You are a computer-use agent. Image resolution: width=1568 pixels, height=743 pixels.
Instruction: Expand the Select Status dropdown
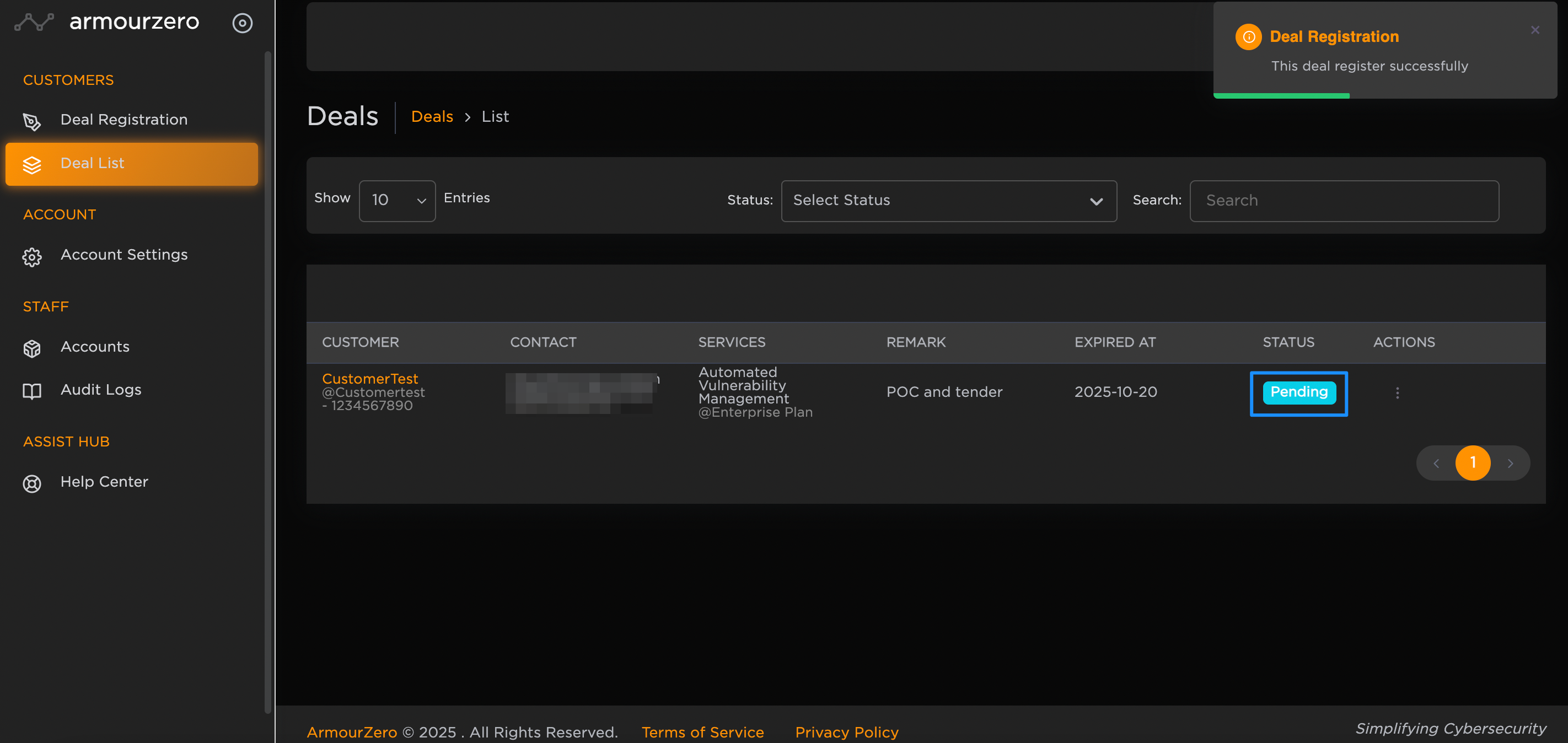(x=948, y=201)
